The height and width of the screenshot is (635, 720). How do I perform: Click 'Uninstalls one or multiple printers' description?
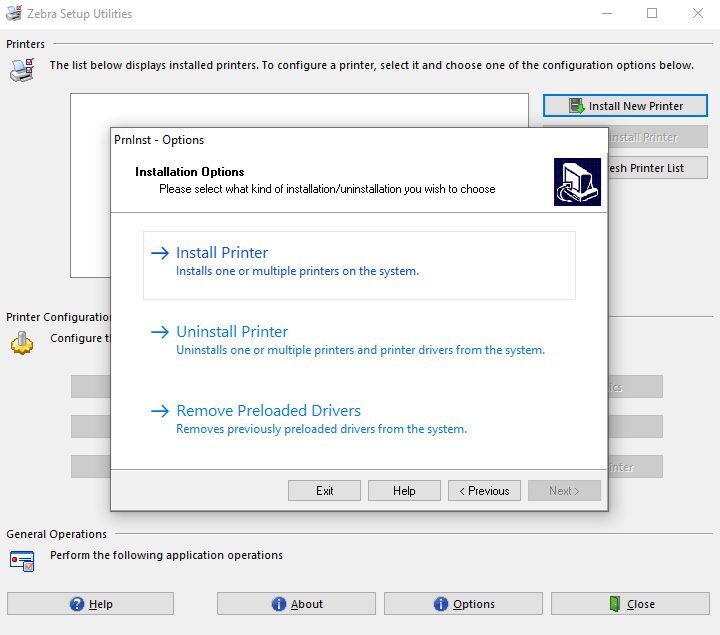pos(360,350)
